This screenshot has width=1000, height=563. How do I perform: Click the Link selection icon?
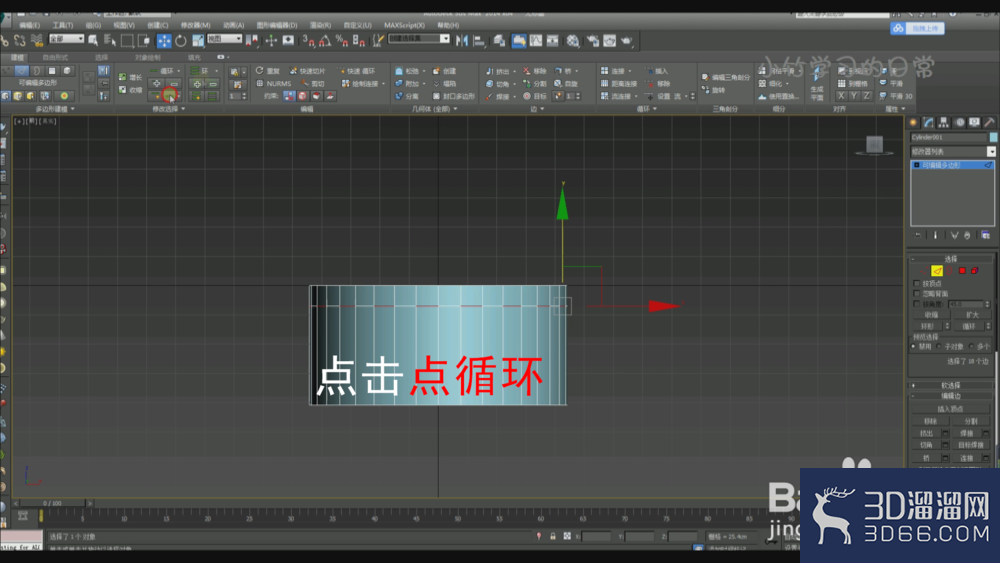click(x=4, y=41)
